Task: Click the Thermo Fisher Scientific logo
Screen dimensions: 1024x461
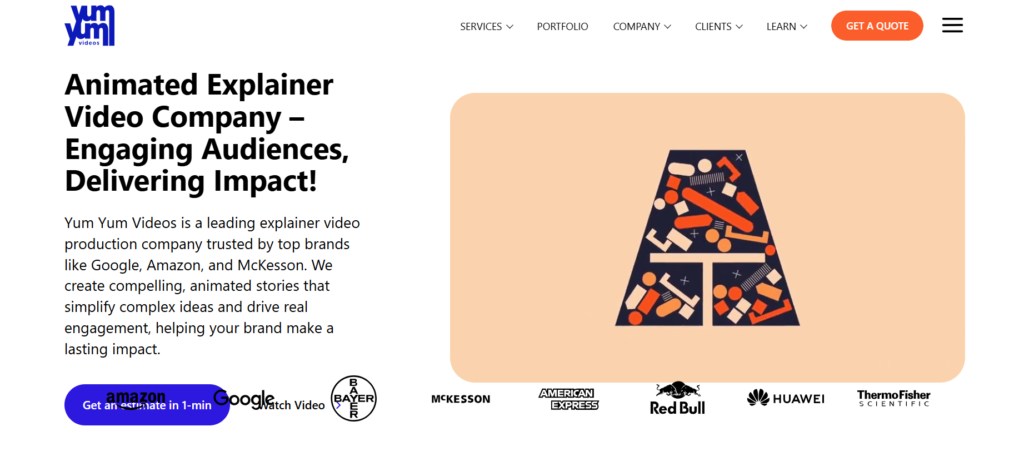Action: (893, 398)
